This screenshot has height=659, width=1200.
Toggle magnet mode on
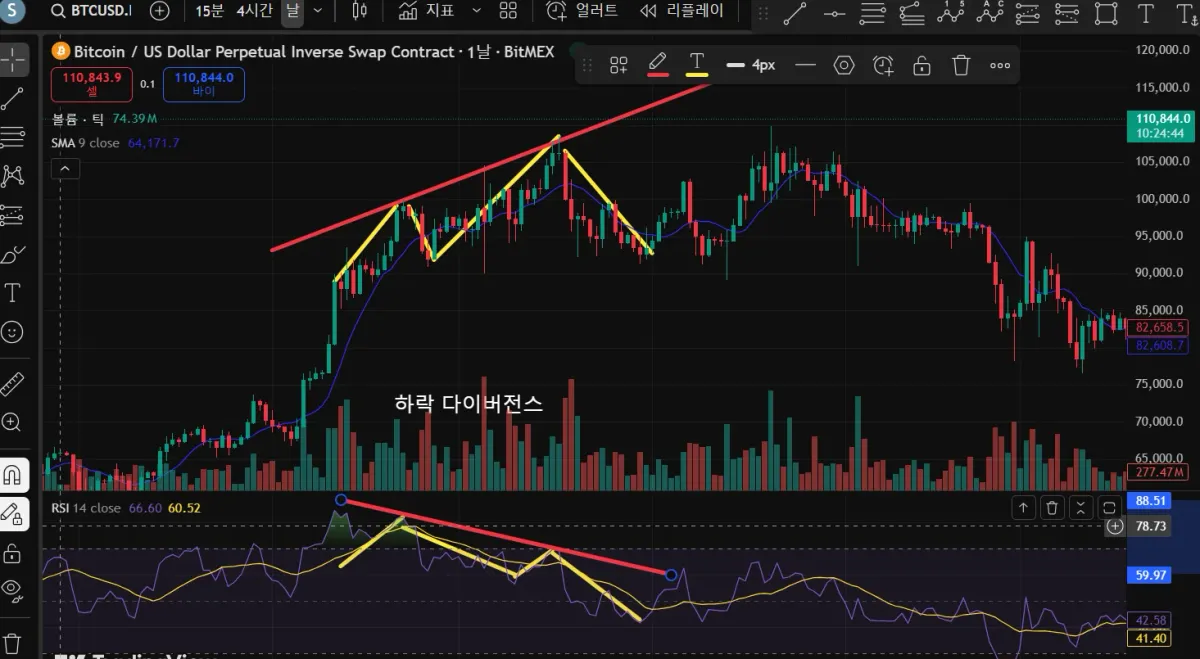13,474
